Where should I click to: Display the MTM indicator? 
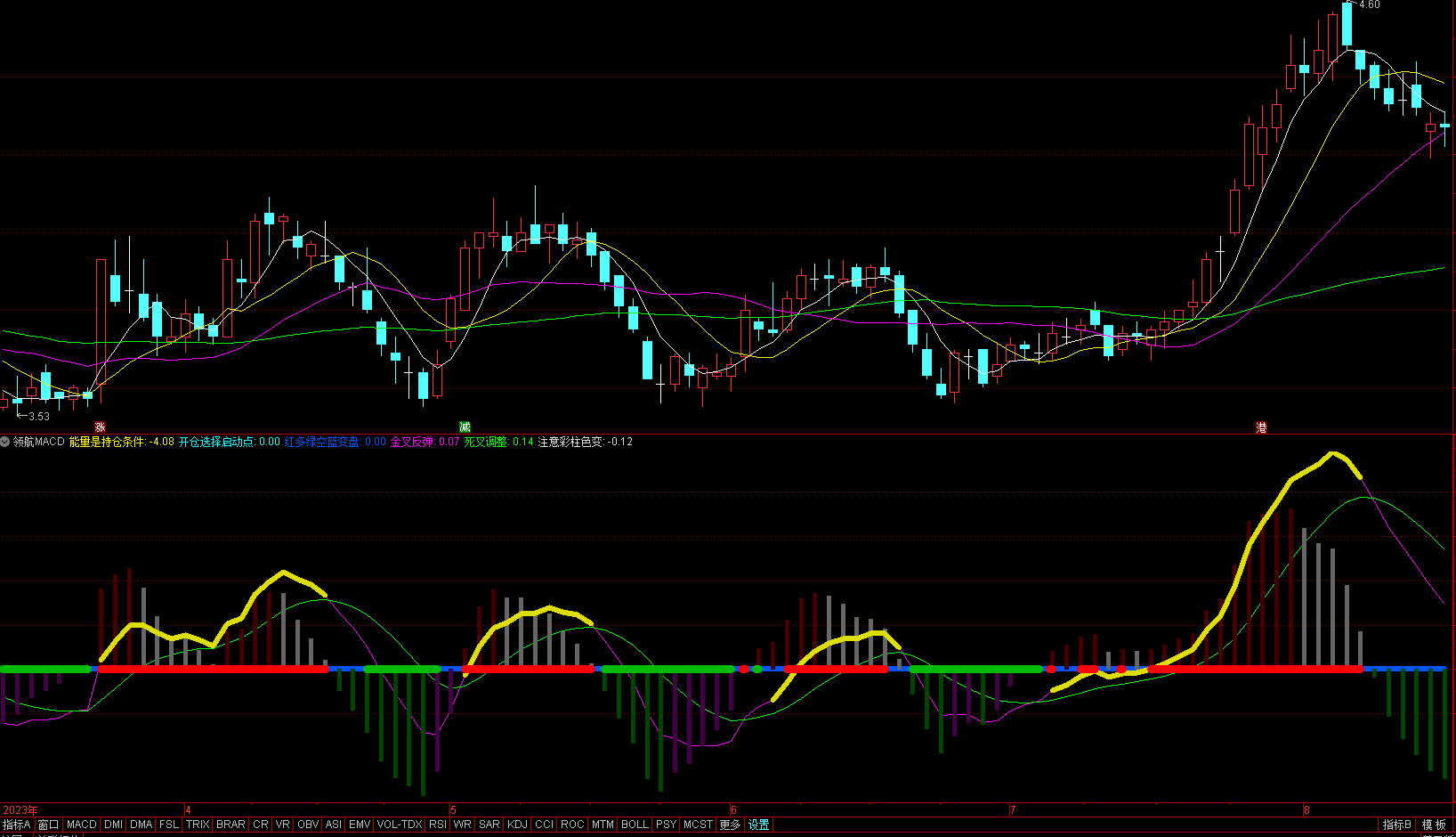(603, 825)
